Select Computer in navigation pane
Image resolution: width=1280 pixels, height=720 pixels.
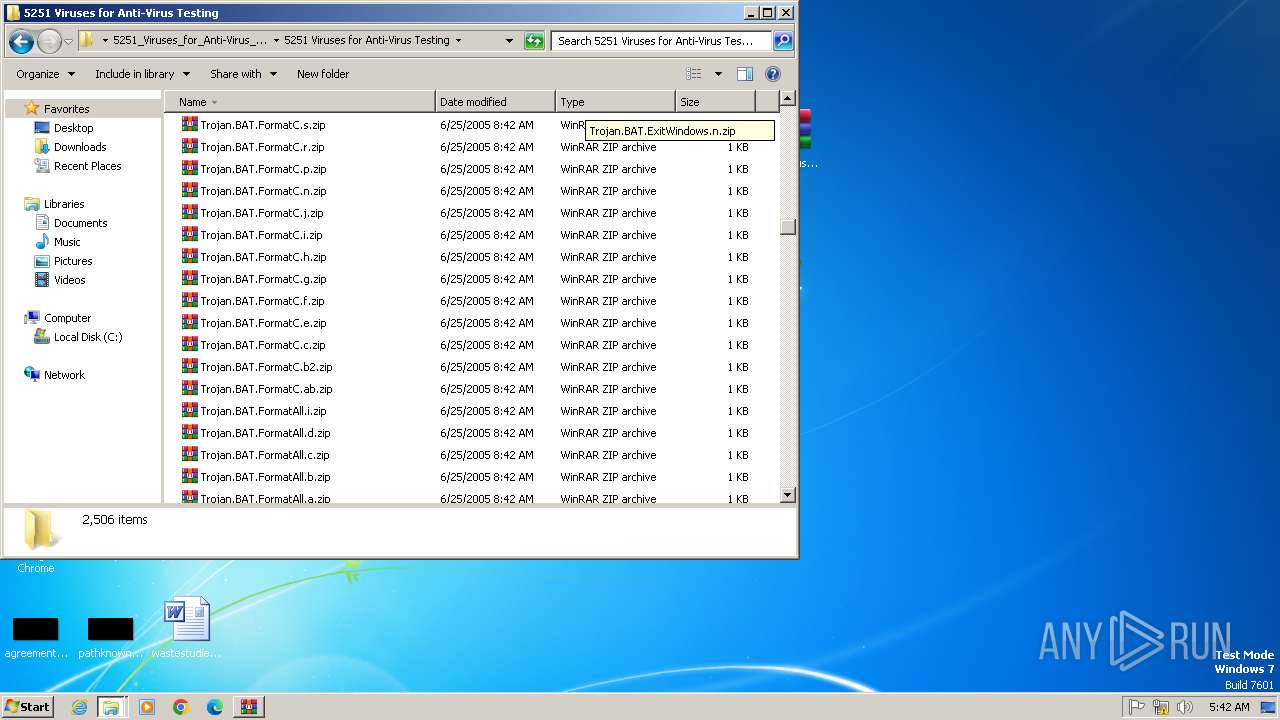(x=67, y=318)
